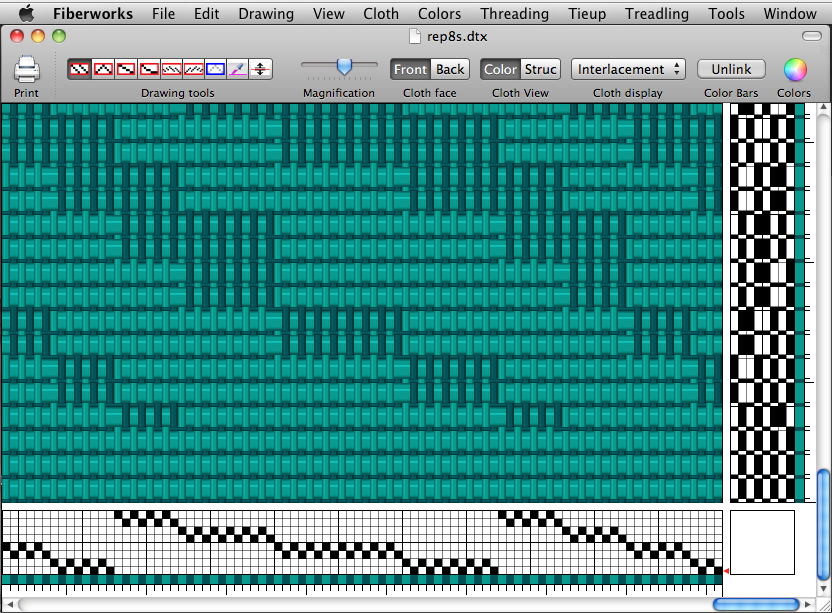The width and height of the screenshot is (832, 613).
Task: Switch cloth face to Front
Action: click(410, 69)
